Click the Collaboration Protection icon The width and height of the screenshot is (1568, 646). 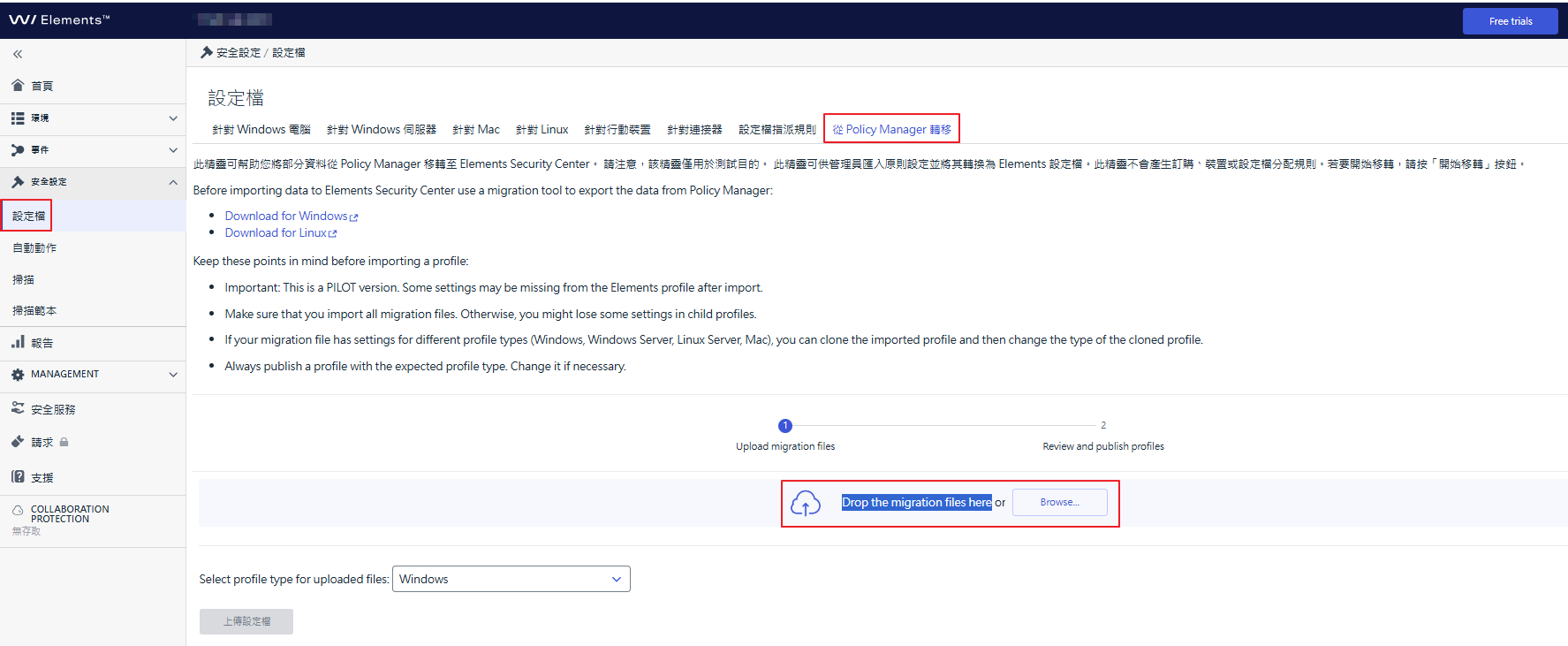[18, 510]
